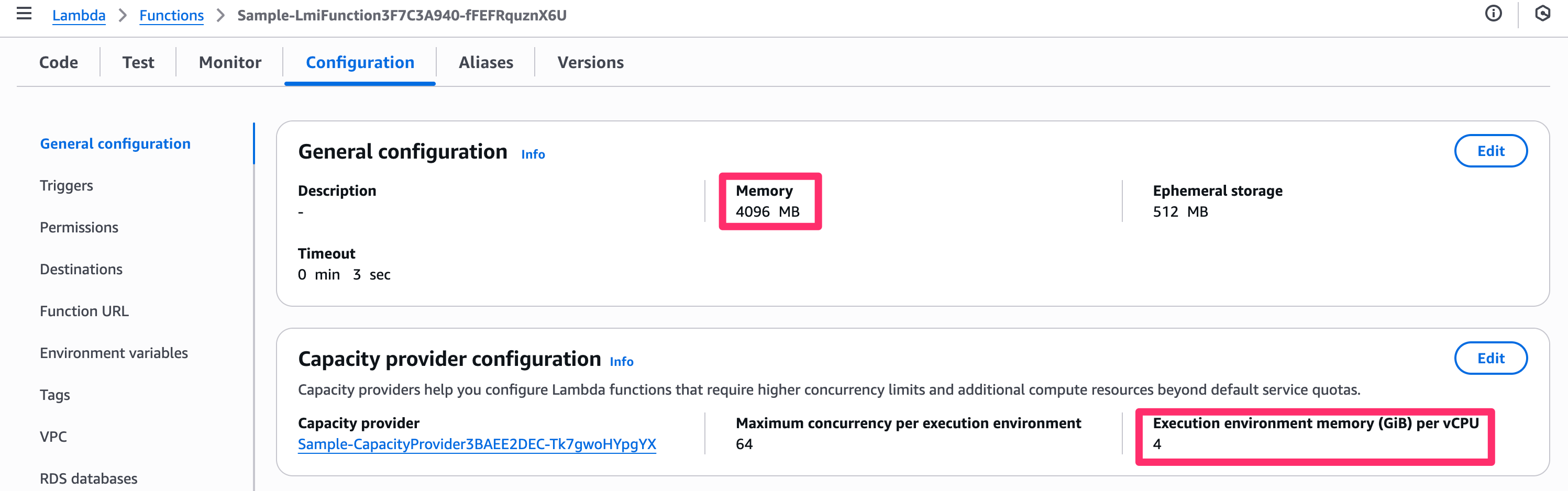The height and width of the screenshot is (491, 1568).
Task: Open the VPC settings section
Action: click(x=53, y=437)
